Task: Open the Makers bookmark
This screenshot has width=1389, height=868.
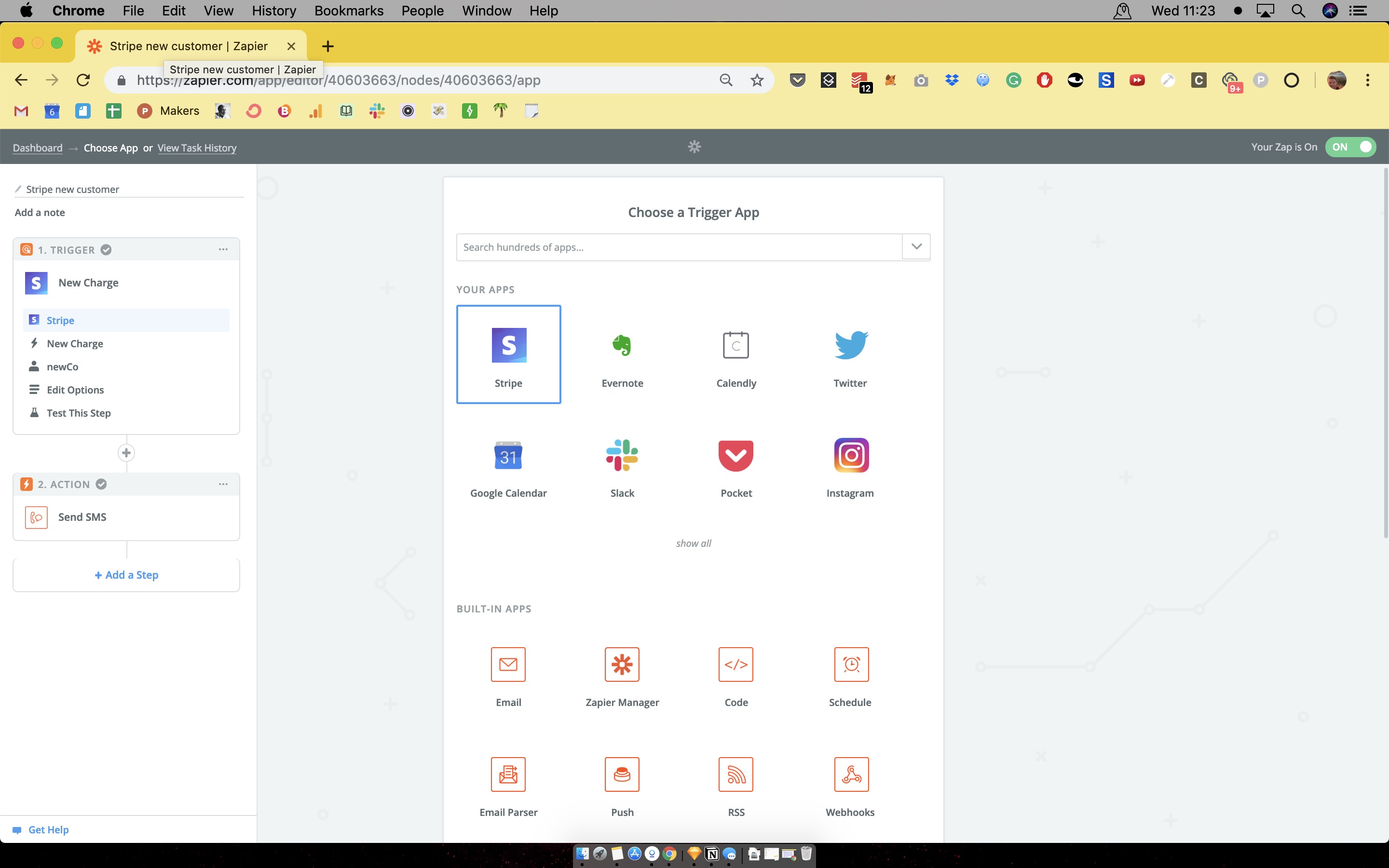Action: point(168,111)
